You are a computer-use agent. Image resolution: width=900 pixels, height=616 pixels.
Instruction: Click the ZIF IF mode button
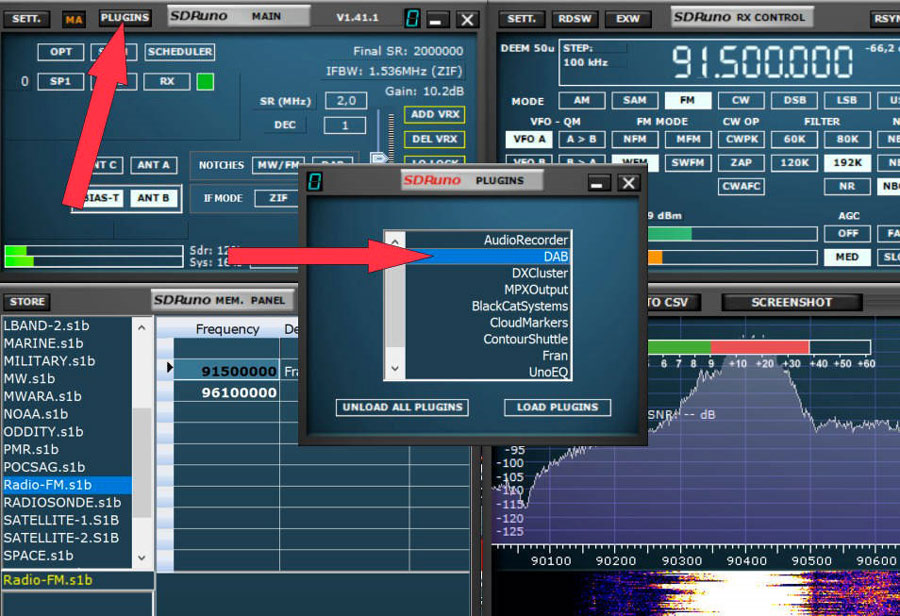tap(278, 198)
